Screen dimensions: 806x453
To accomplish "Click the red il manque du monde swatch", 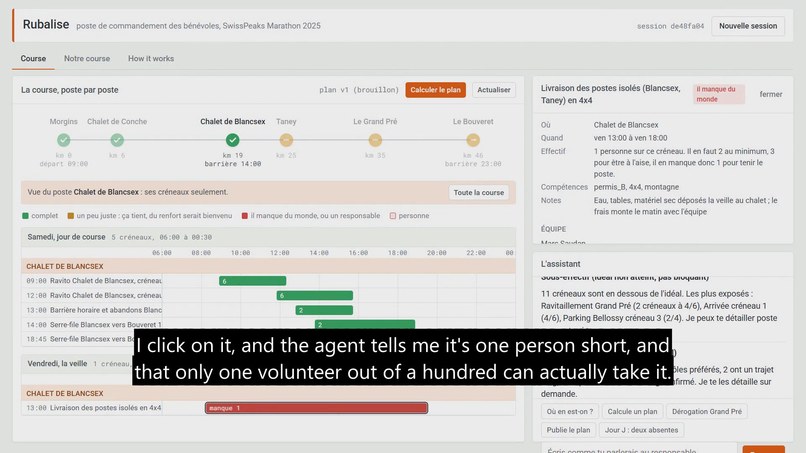I will (245, 216).
